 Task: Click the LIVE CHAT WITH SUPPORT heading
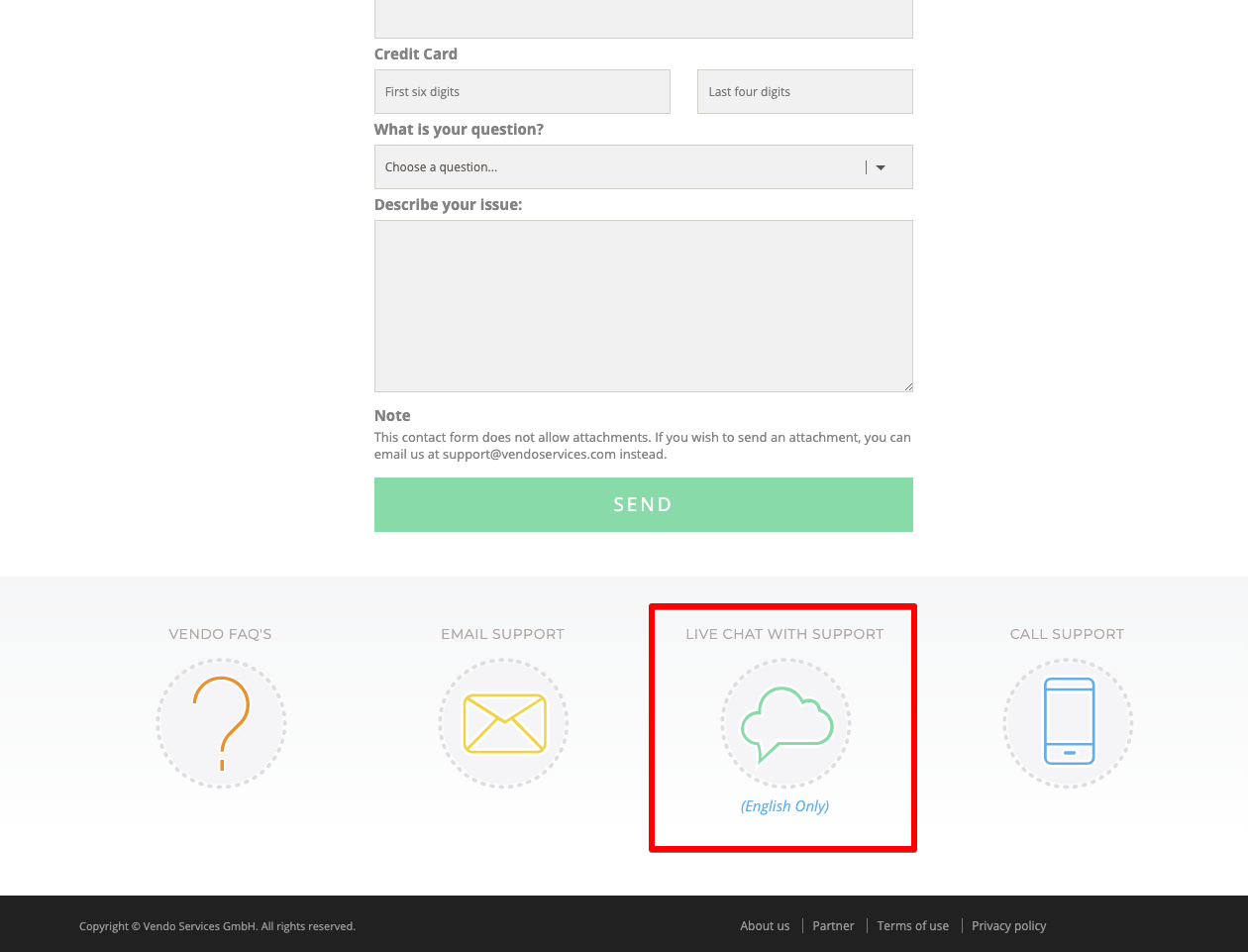click(x=784, y=634)
